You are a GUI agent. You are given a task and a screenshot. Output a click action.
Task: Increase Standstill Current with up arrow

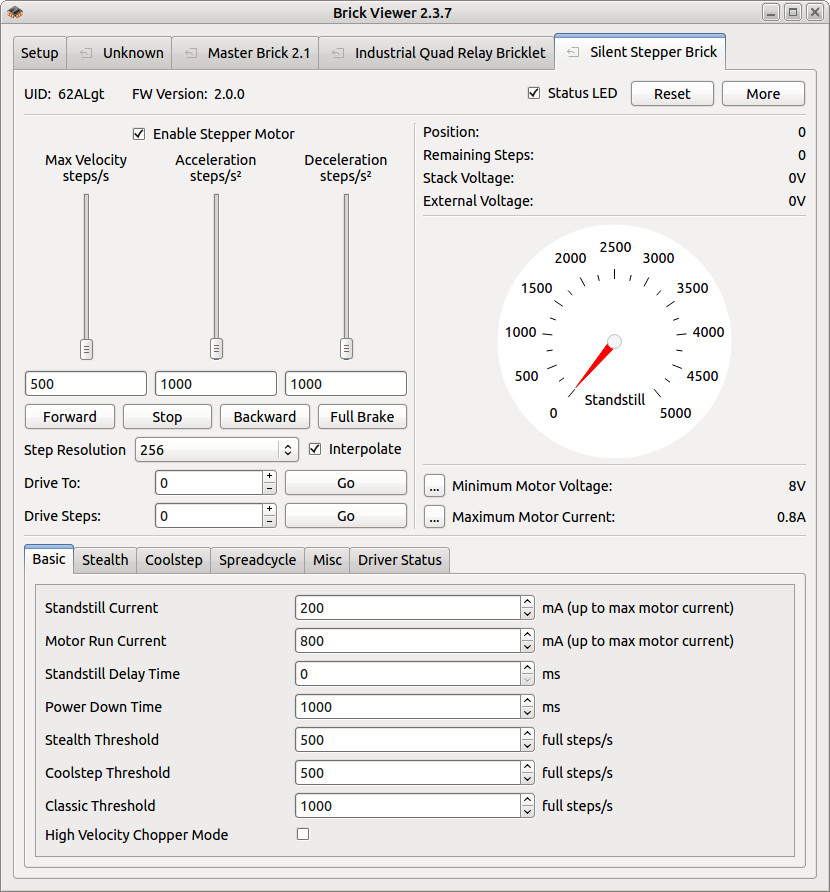pyautogui.click(x=527, y=602)
